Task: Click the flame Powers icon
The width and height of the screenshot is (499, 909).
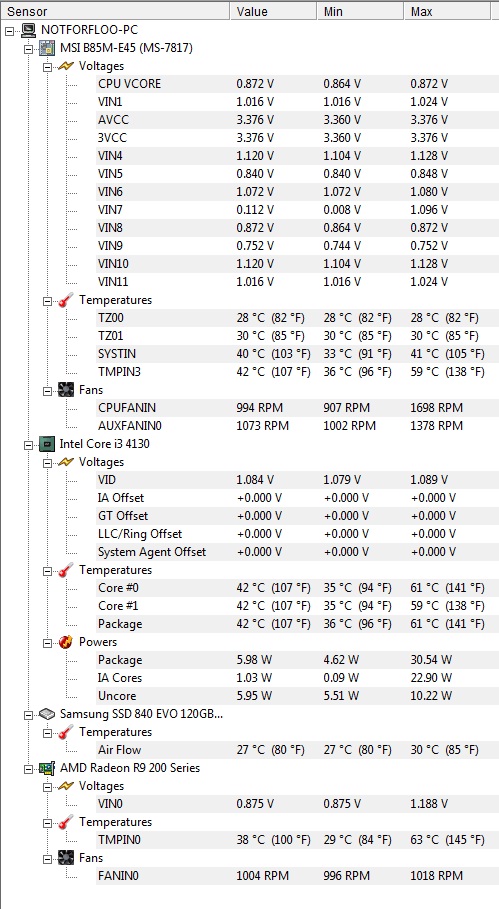Action: (x=66, y=642)
